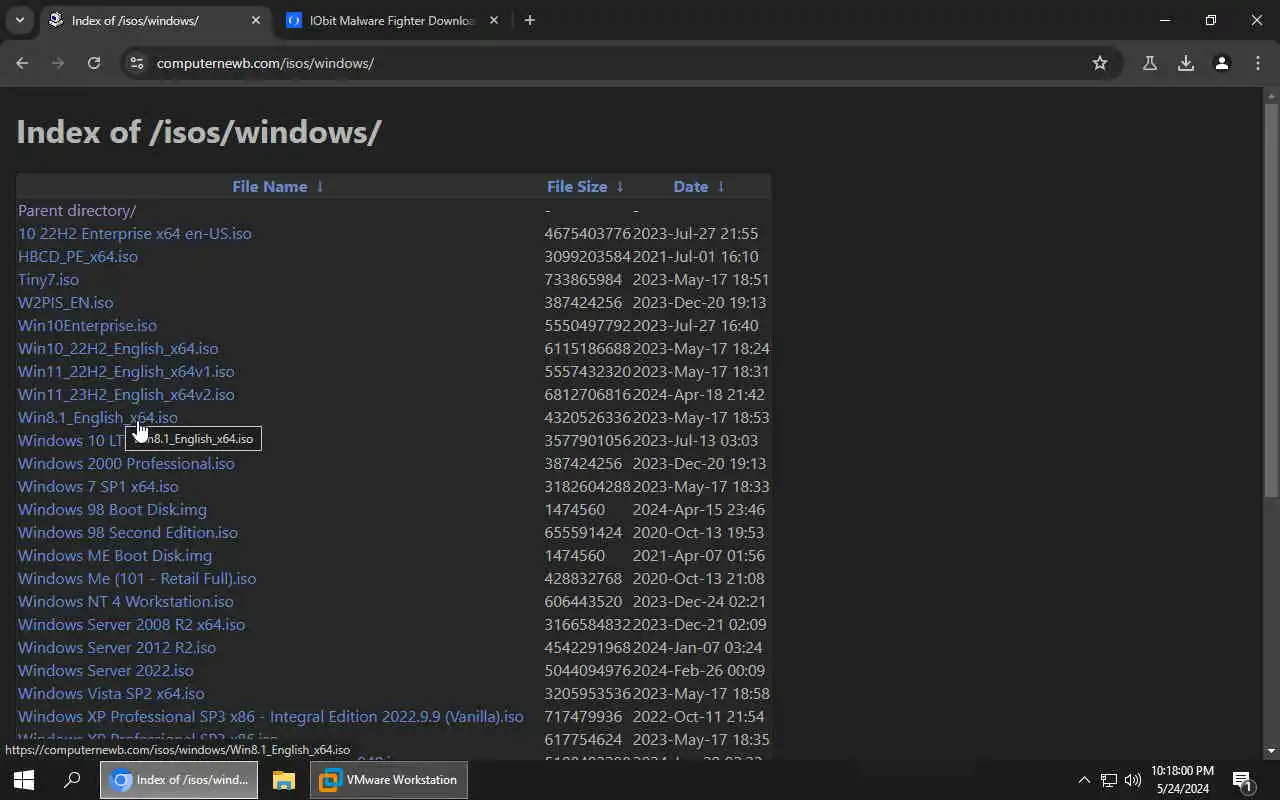The width and height of the screenshot is (1280, 800).
Task: Select file size 4320526336 for Win8.1
Action: [x=588, y=417]
